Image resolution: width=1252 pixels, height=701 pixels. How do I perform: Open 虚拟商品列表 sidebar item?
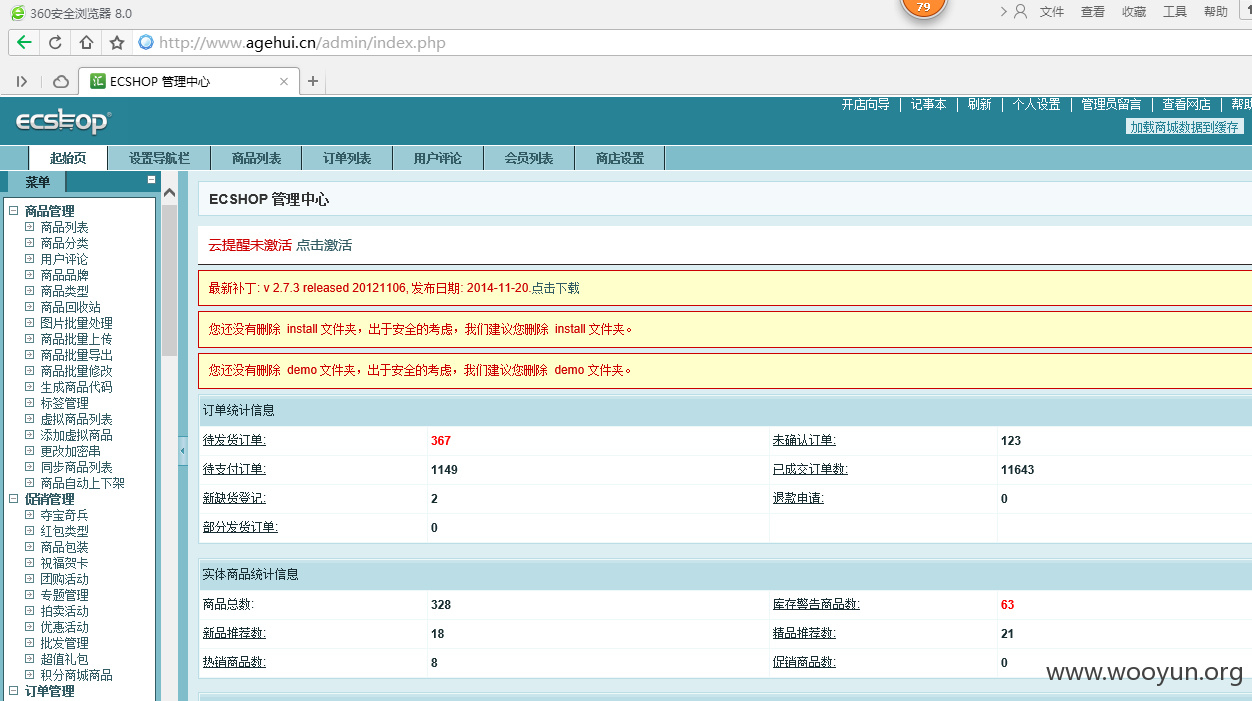76,419
